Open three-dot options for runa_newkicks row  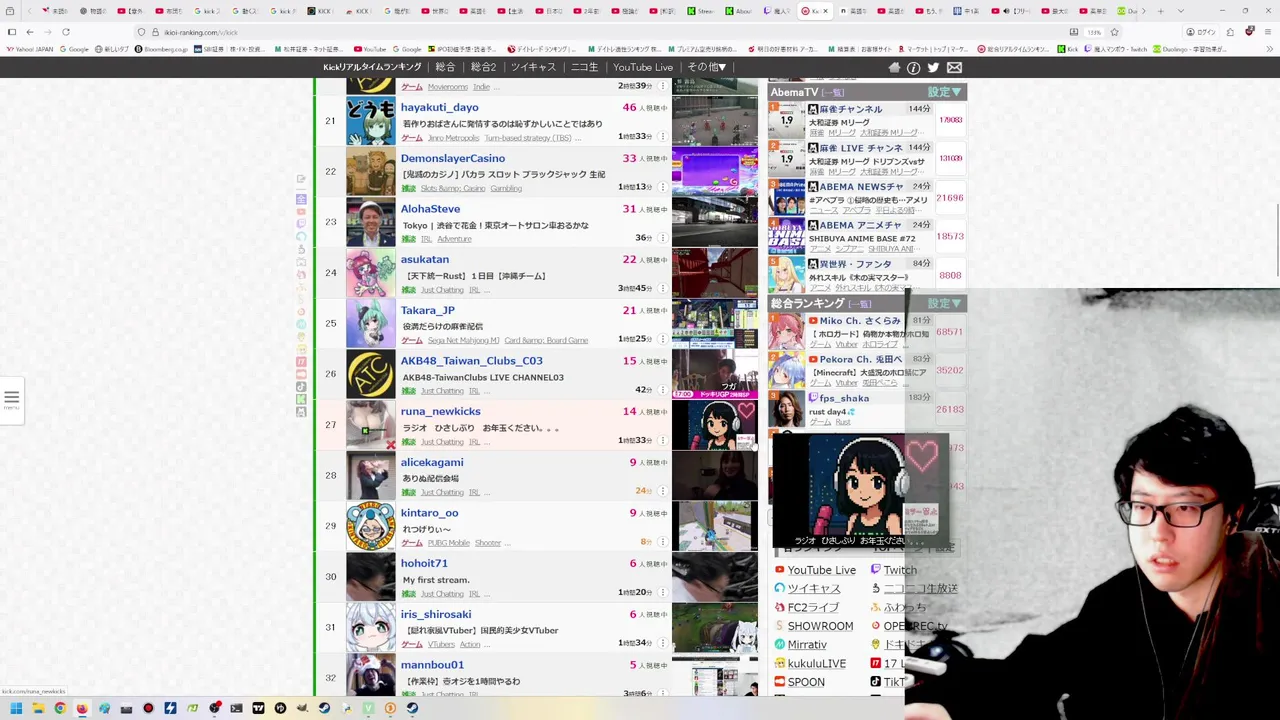[x=662, y=441]
